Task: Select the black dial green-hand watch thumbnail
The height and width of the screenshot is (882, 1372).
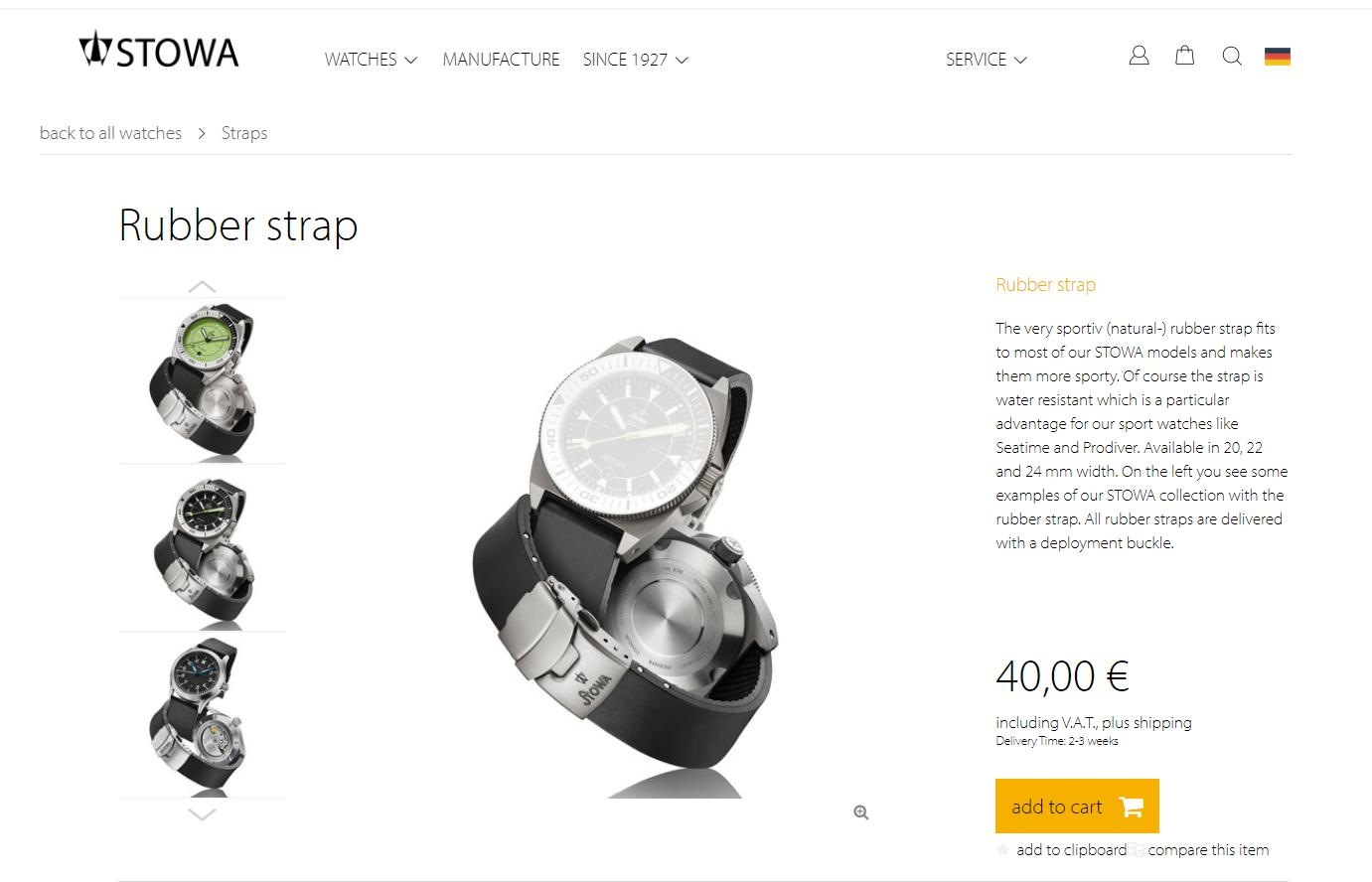Action: [x=203, y=548]
